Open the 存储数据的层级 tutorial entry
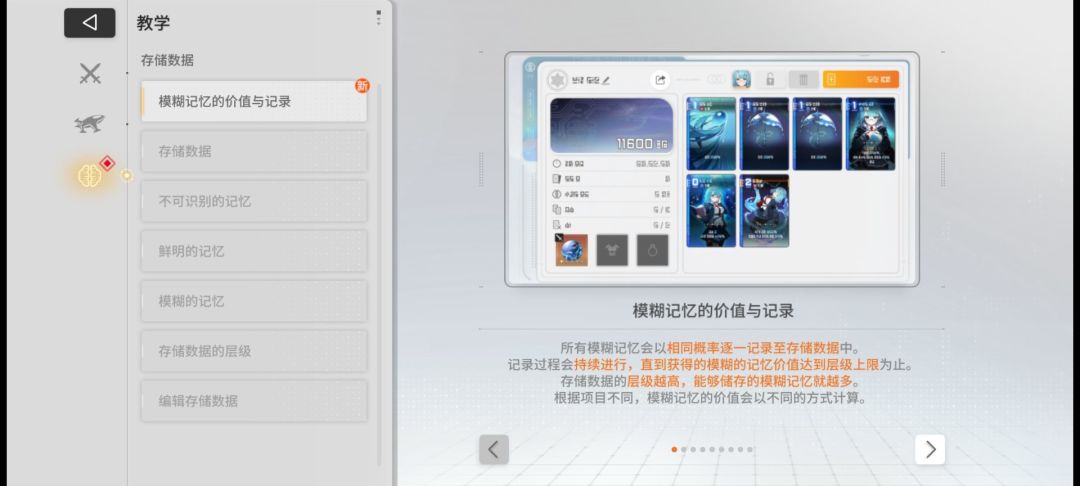 pyautogui.click(x=254, y=351)
